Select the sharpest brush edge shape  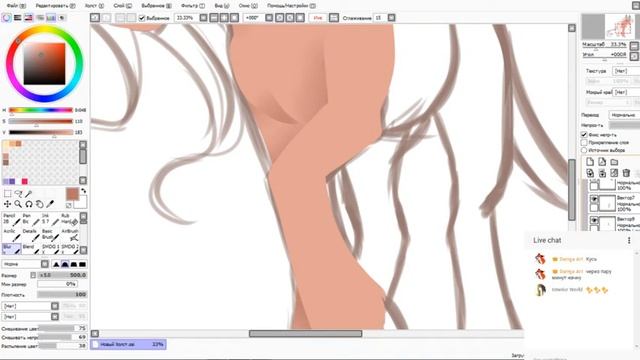click(x=56, y=264)
